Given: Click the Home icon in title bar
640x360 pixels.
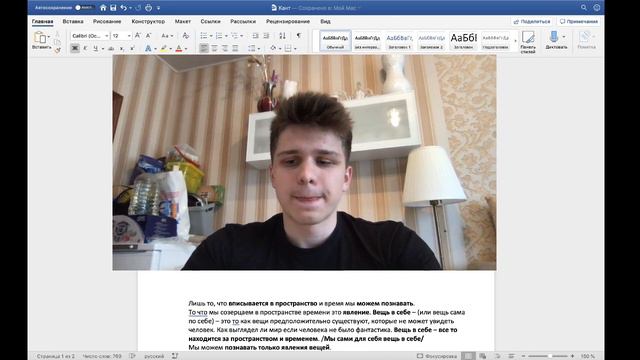Looking at the screenshot, I should [103, 7].
